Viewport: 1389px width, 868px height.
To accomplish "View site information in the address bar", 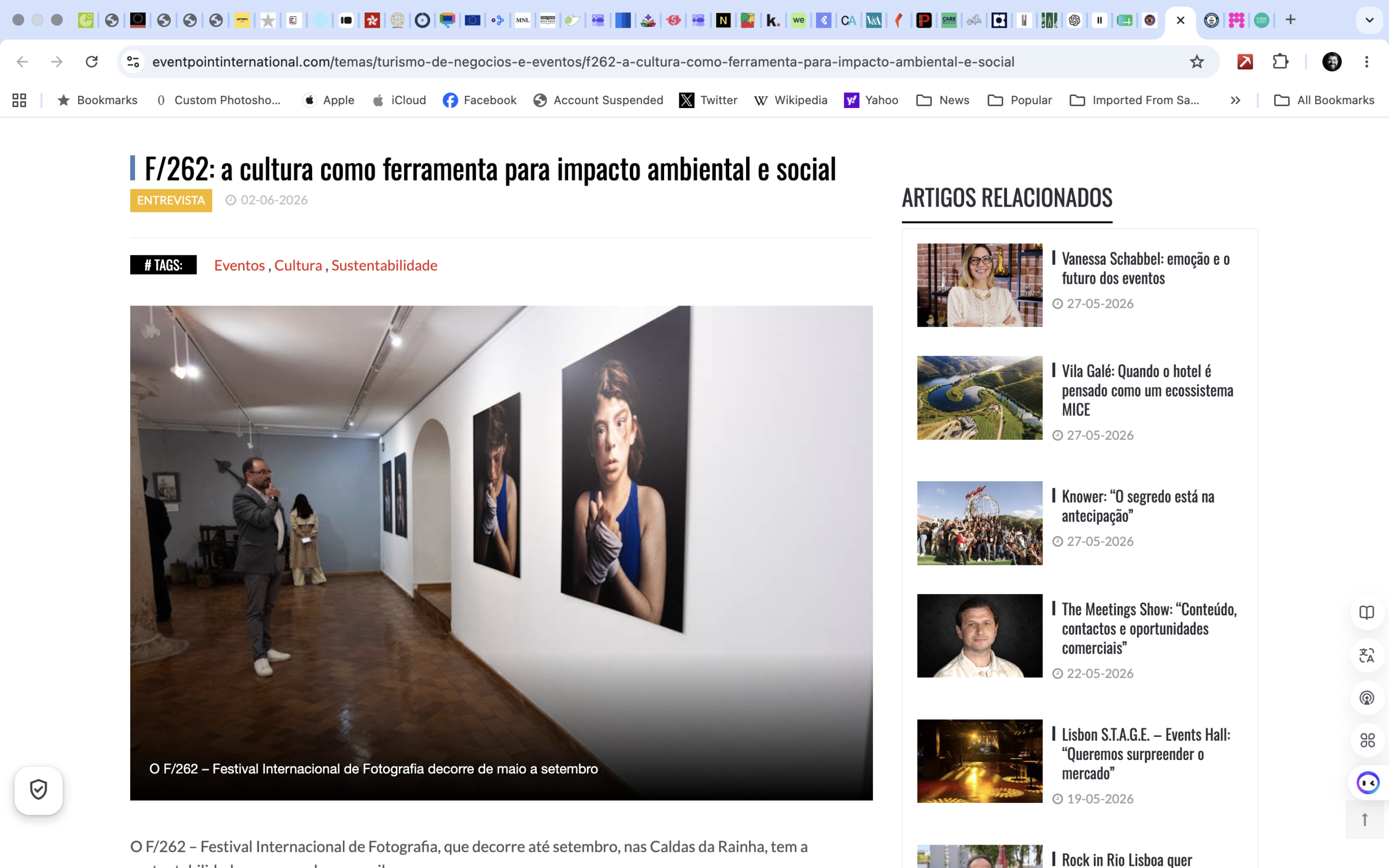I will tap(133, 61).
